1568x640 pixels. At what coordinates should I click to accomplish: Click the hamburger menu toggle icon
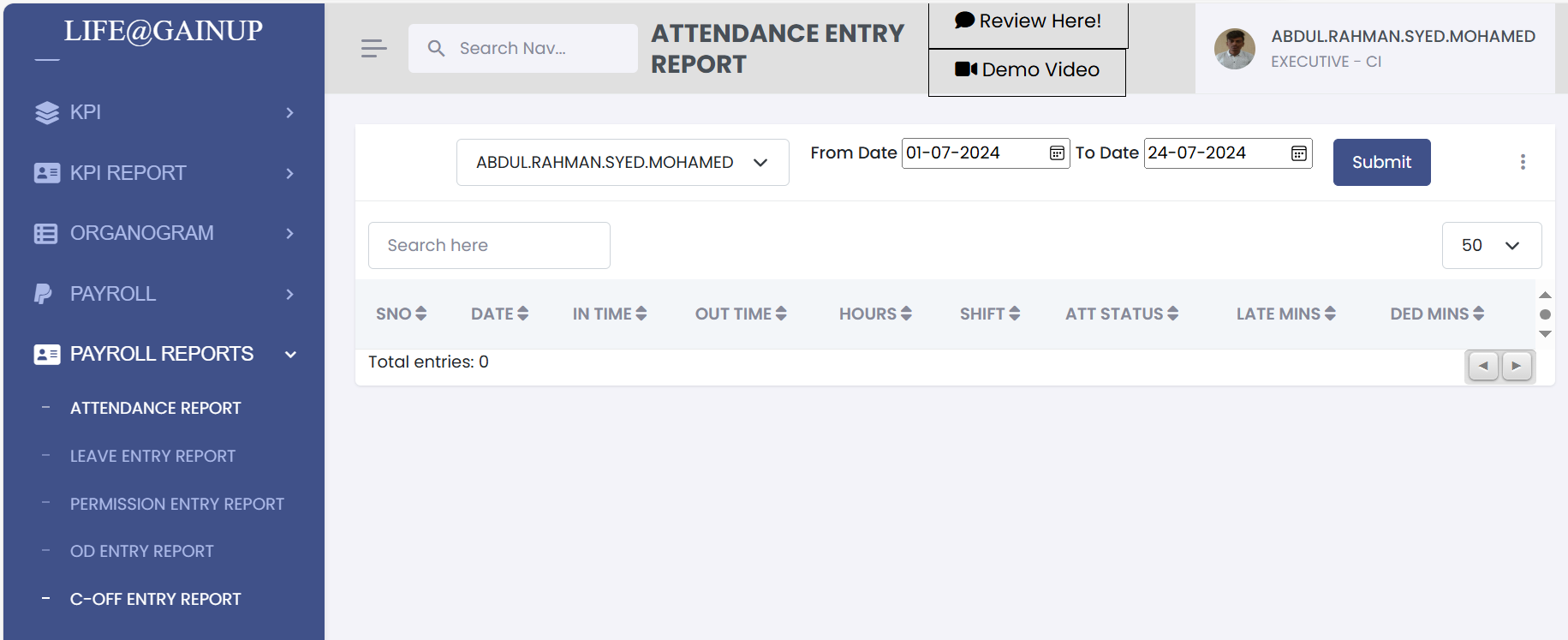(373, 49)
